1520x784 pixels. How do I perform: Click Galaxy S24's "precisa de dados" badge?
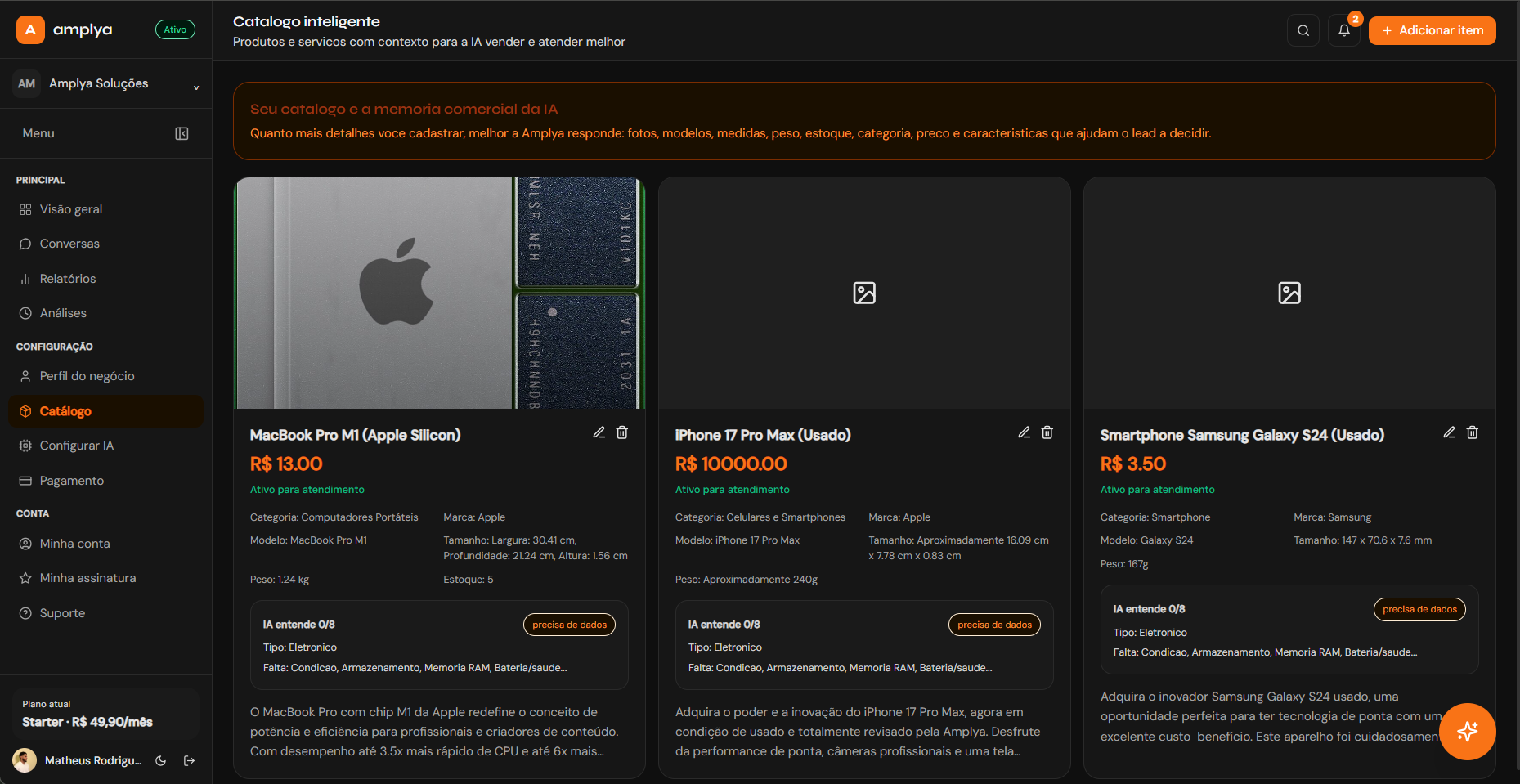[1419, 609]
